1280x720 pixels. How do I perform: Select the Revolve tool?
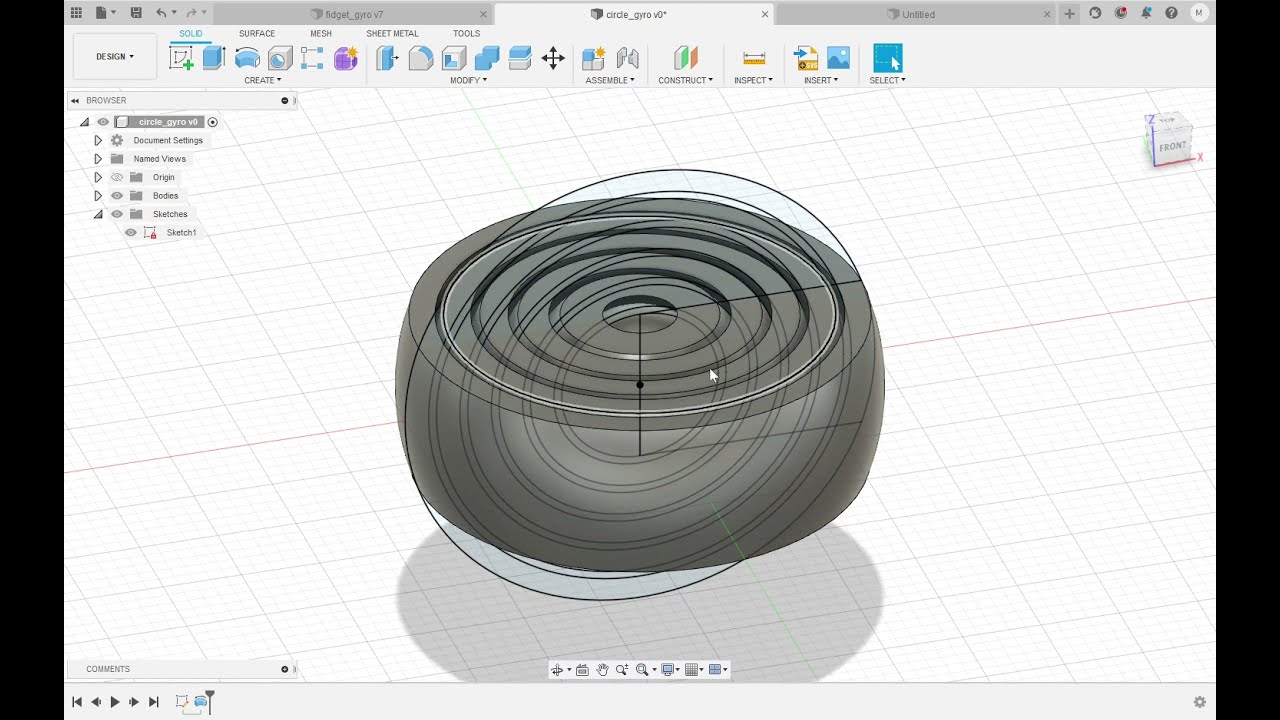coord(247,58)
